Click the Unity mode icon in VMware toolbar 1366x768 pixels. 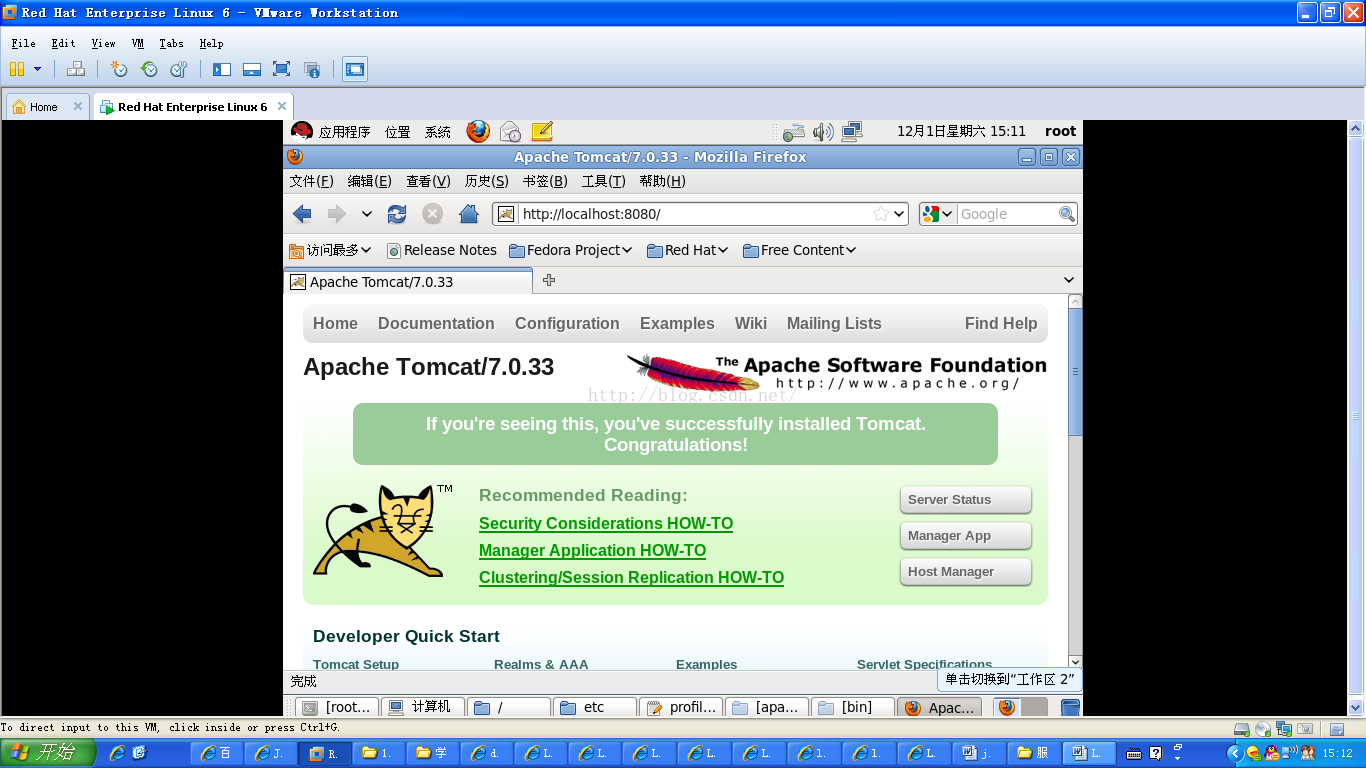(312, 69)
